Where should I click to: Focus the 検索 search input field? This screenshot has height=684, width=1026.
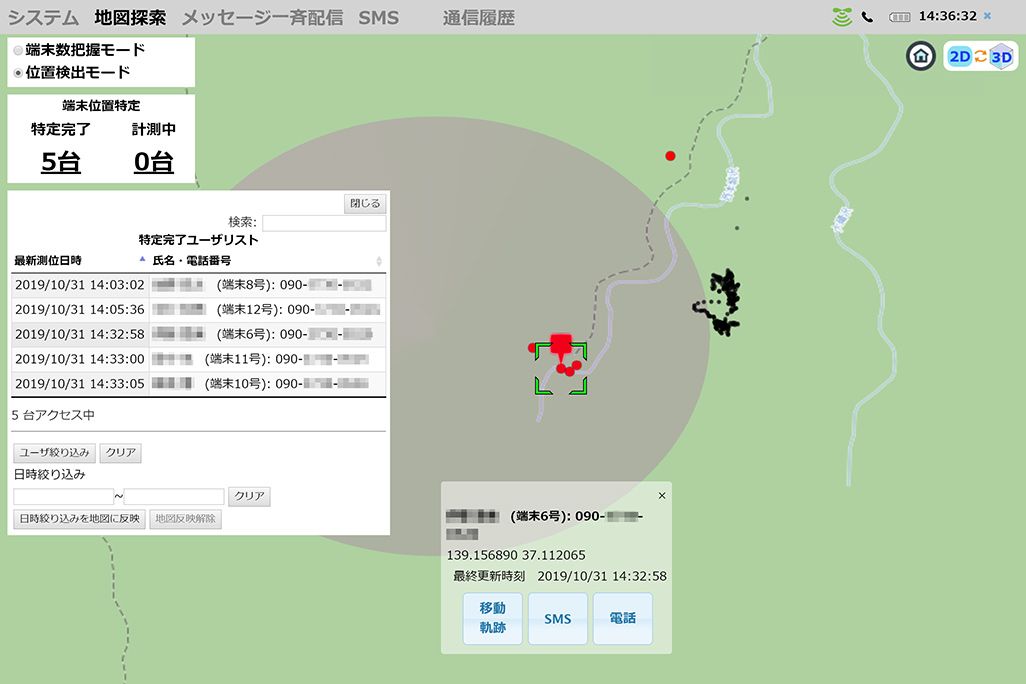(324, 223)
